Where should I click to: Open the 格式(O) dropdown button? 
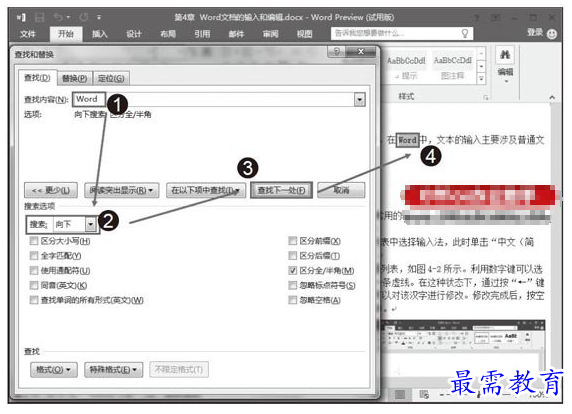coord(54,369)
